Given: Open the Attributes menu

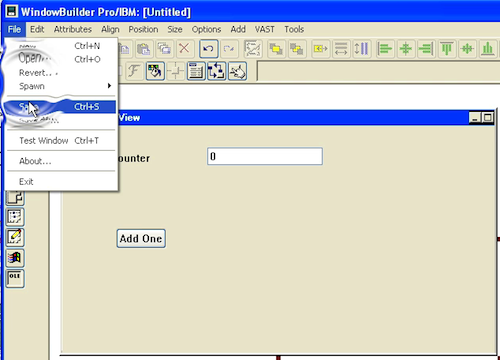Looking at the screenshot, I should [x=73, y=29].
